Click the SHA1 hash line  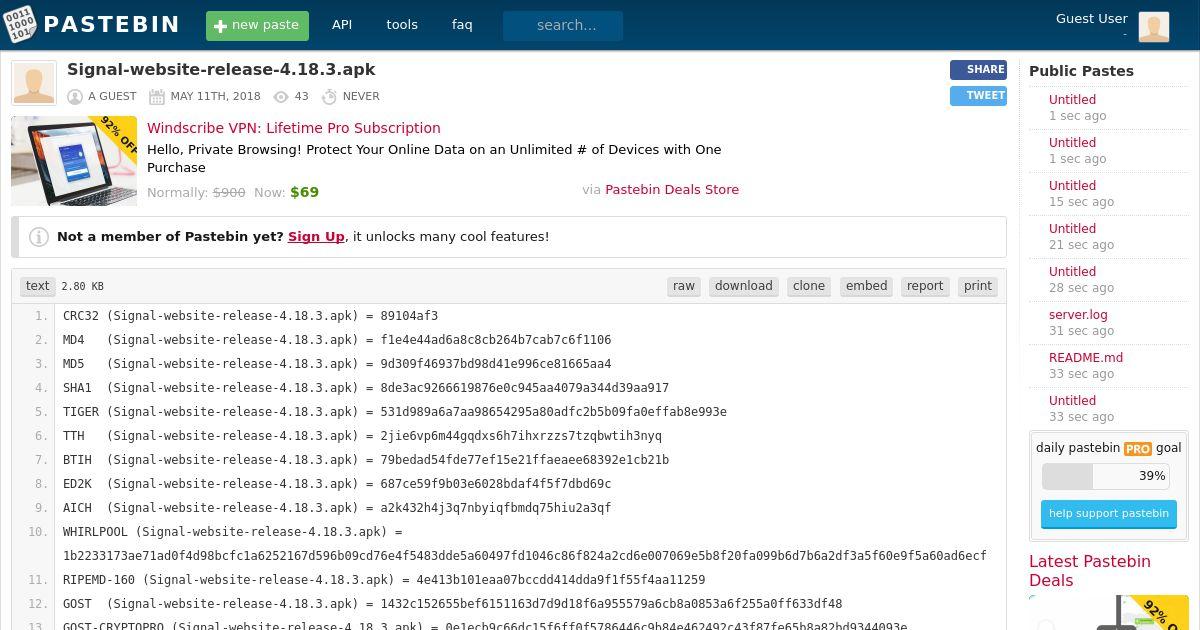(x=366, y=388)
